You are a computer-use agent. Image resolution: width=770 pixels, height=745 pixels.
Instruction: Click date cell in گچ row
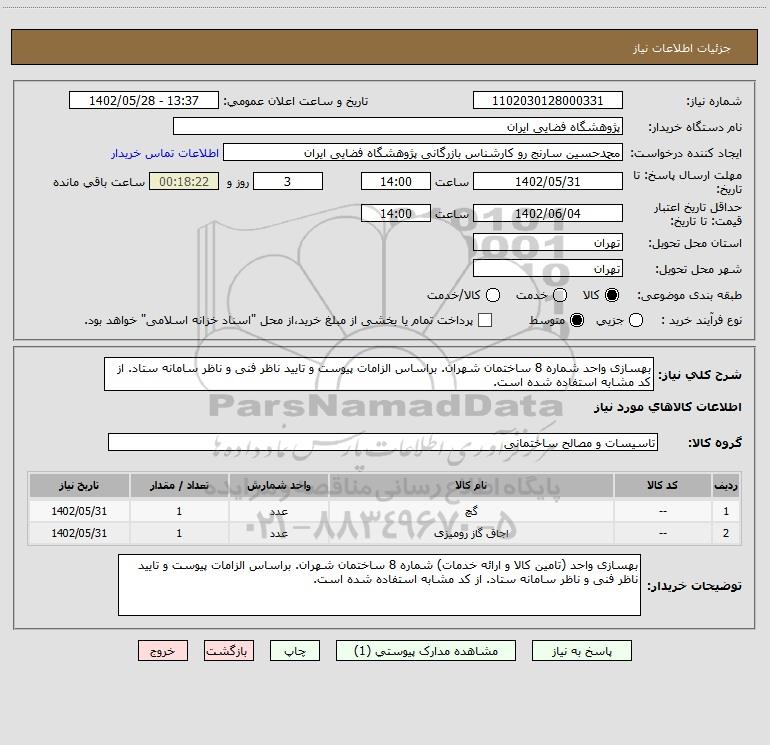[x=79, y=511]
